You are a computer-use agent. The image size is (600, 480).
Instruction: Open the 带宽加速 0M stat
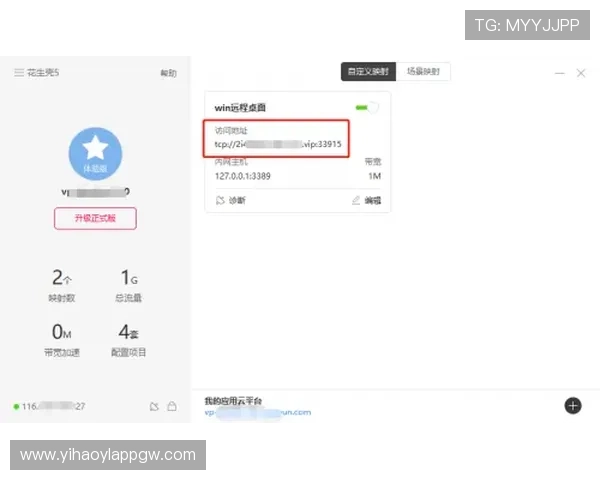(x=62, y=340)
